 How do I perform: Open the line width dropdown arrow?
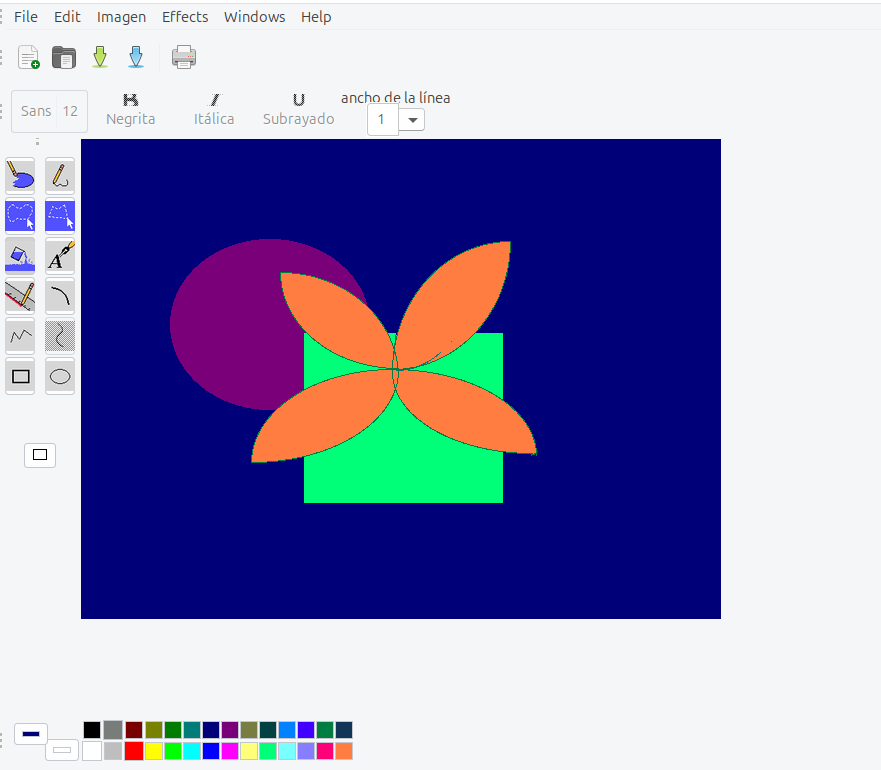tap(413, 120)
